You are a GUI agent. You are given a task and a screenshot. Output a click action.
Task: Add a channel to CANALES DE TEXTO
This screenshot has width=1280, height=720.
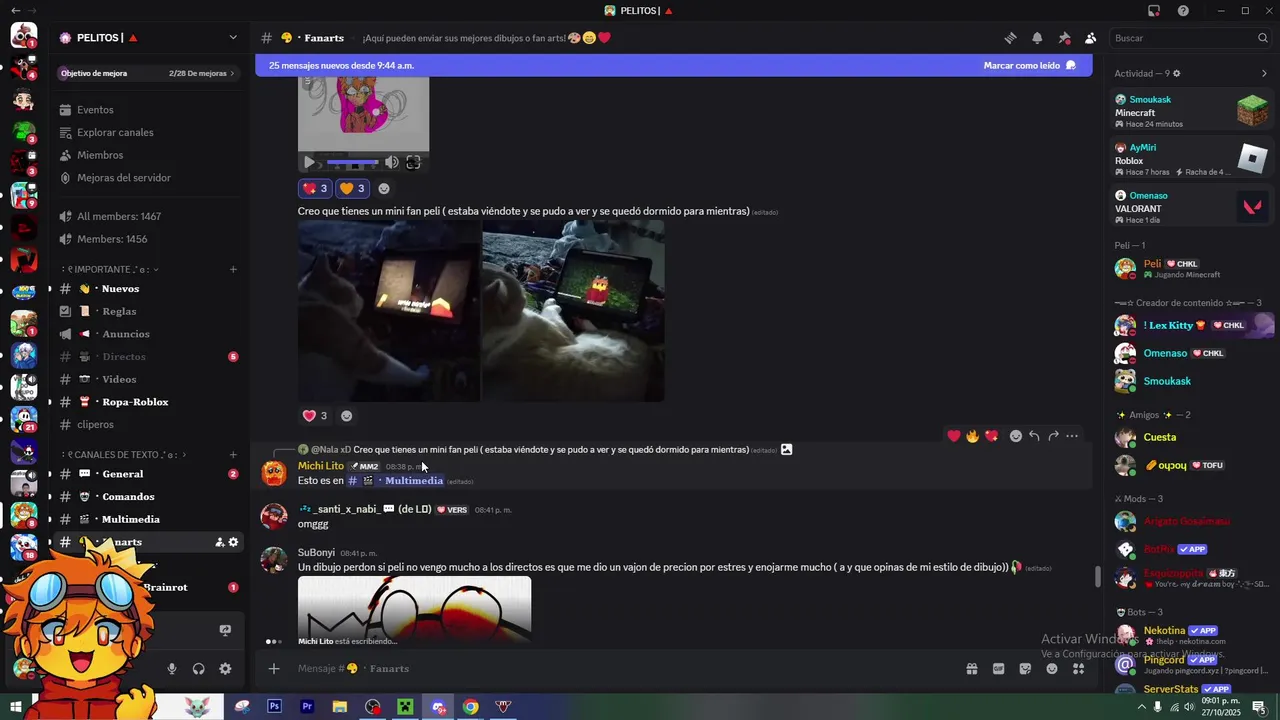point(233,454)
